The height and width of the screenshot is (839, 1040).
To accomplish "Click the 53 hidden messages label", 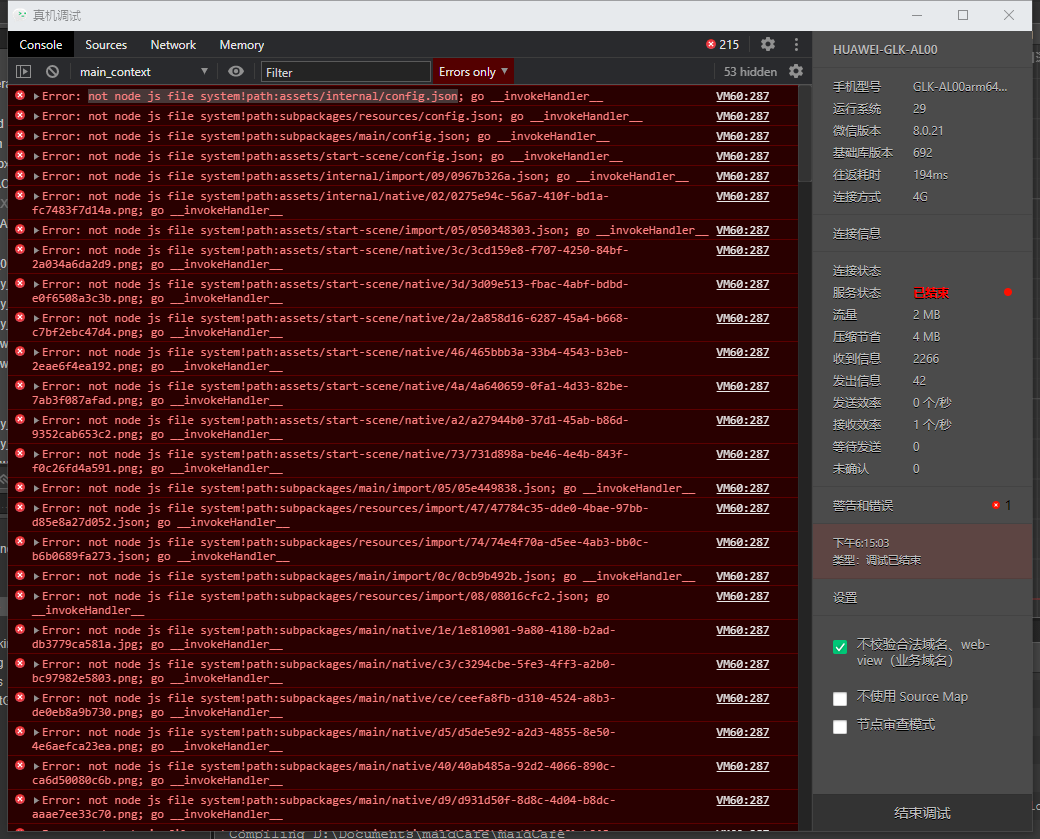I will point(750,72).
